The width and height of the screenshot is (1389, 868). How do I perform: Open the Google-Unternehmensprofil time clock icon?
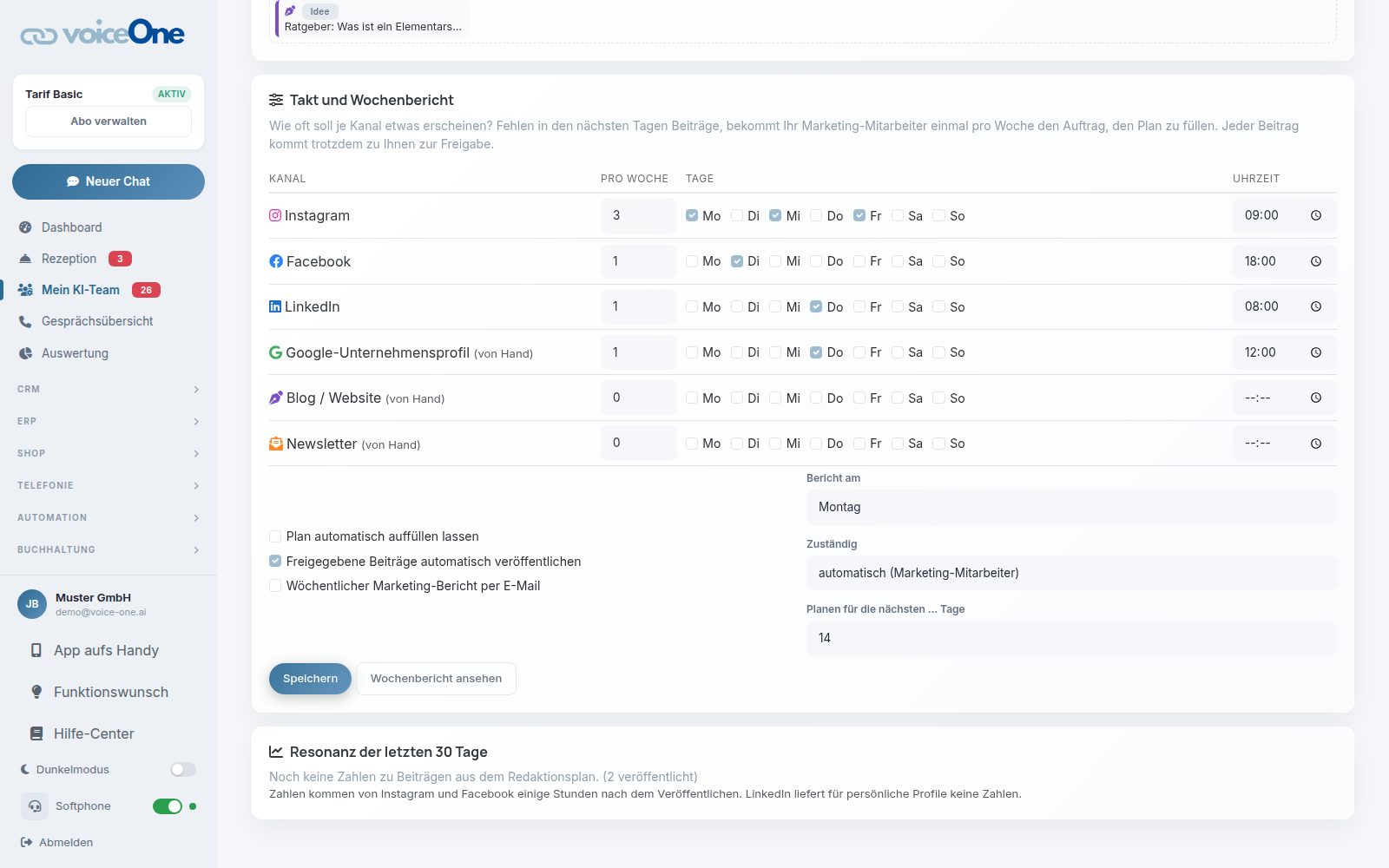pyautogui.click(x=1316, y=352)
